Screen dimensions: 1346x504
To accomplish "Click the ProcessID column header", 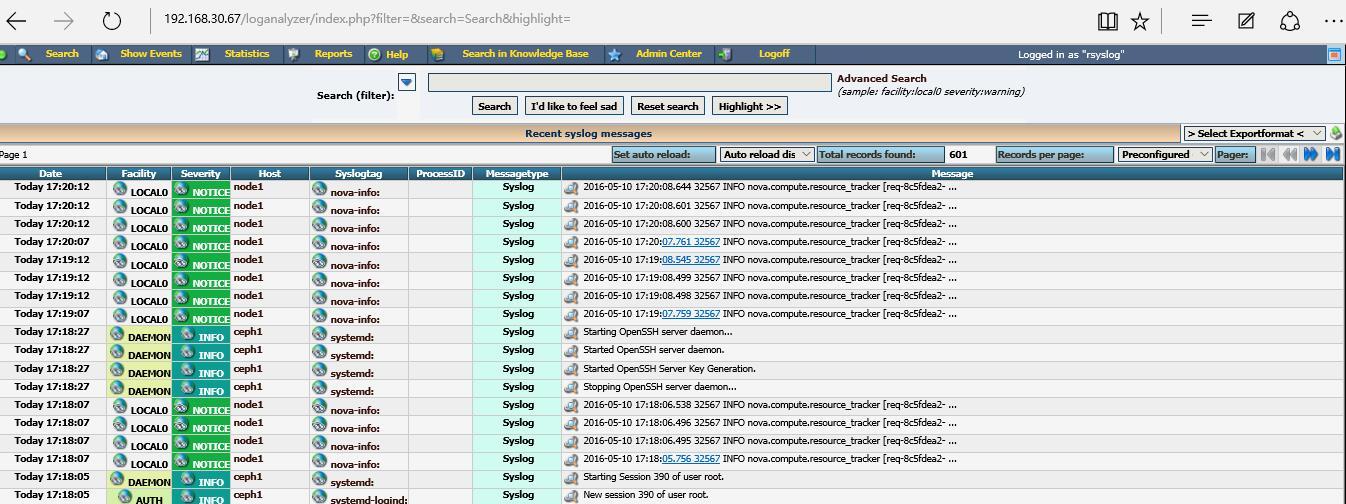I will click(x=440, y=174).
